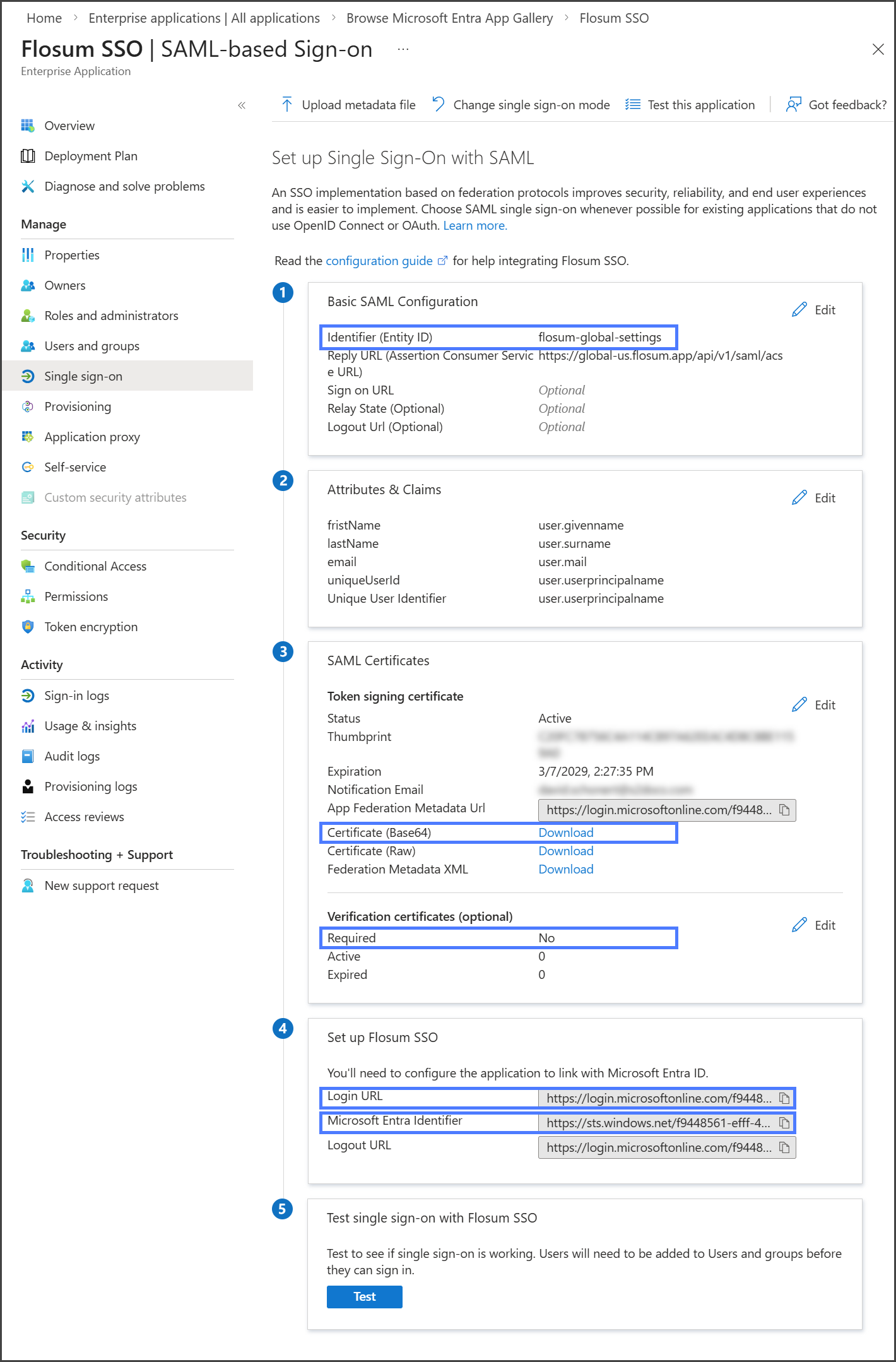
Task: Copy the Microsoft Entra Identifier value
Action: [784, 1123]
